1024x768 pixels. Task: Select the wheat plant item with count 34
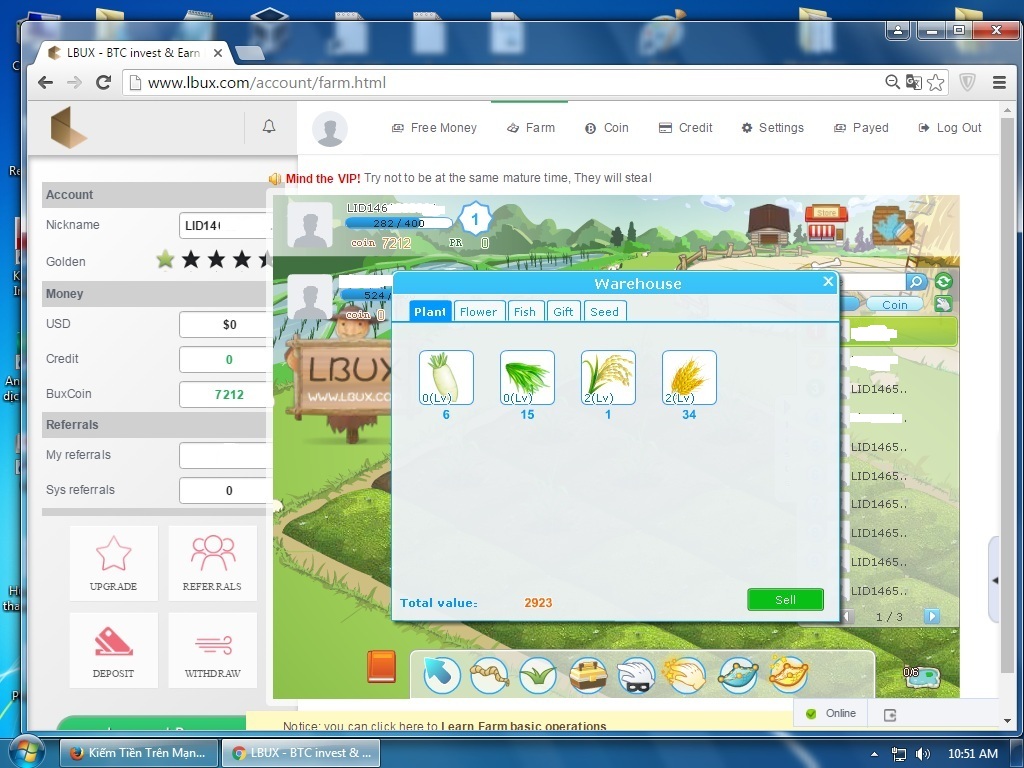689,377
